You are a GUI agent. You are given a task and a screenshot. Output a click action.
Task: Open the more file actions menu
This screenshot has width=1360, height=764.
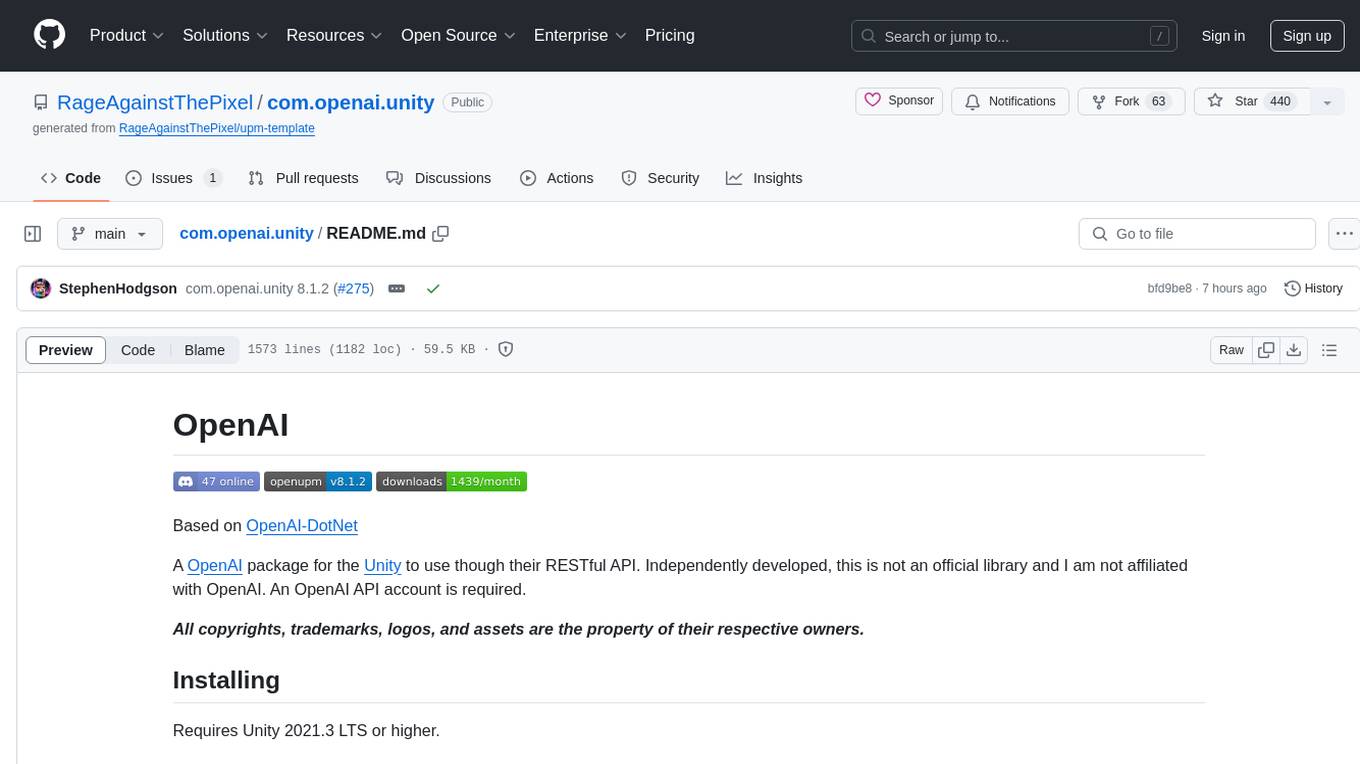1345,234
